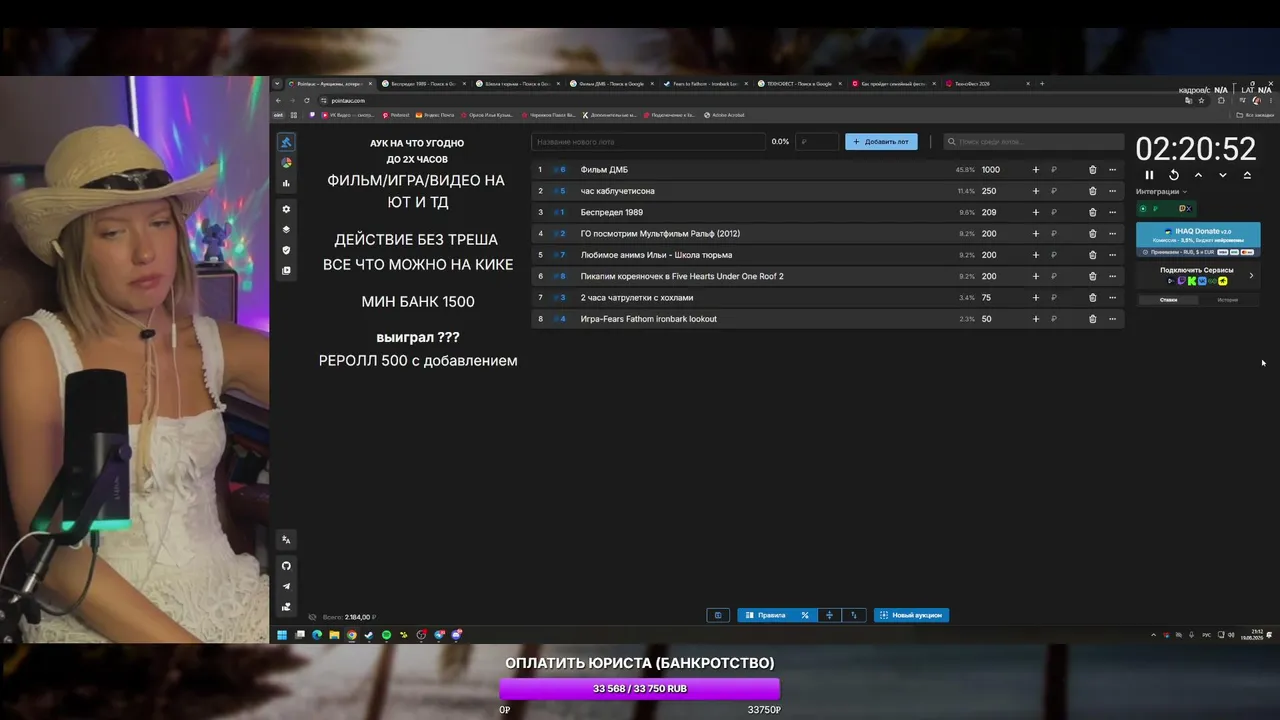Click the lot title Беспредел 1989
Viewport: 1280px width, 720px height.
coord(611,212)
